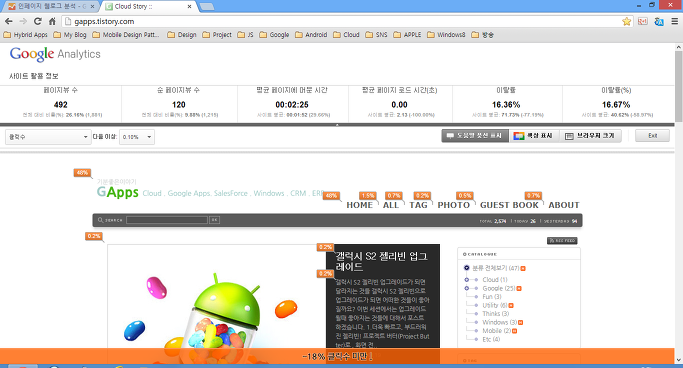Go back with the browser back arrow
Screen dimensions: 683x368
(x=8, y=21)
